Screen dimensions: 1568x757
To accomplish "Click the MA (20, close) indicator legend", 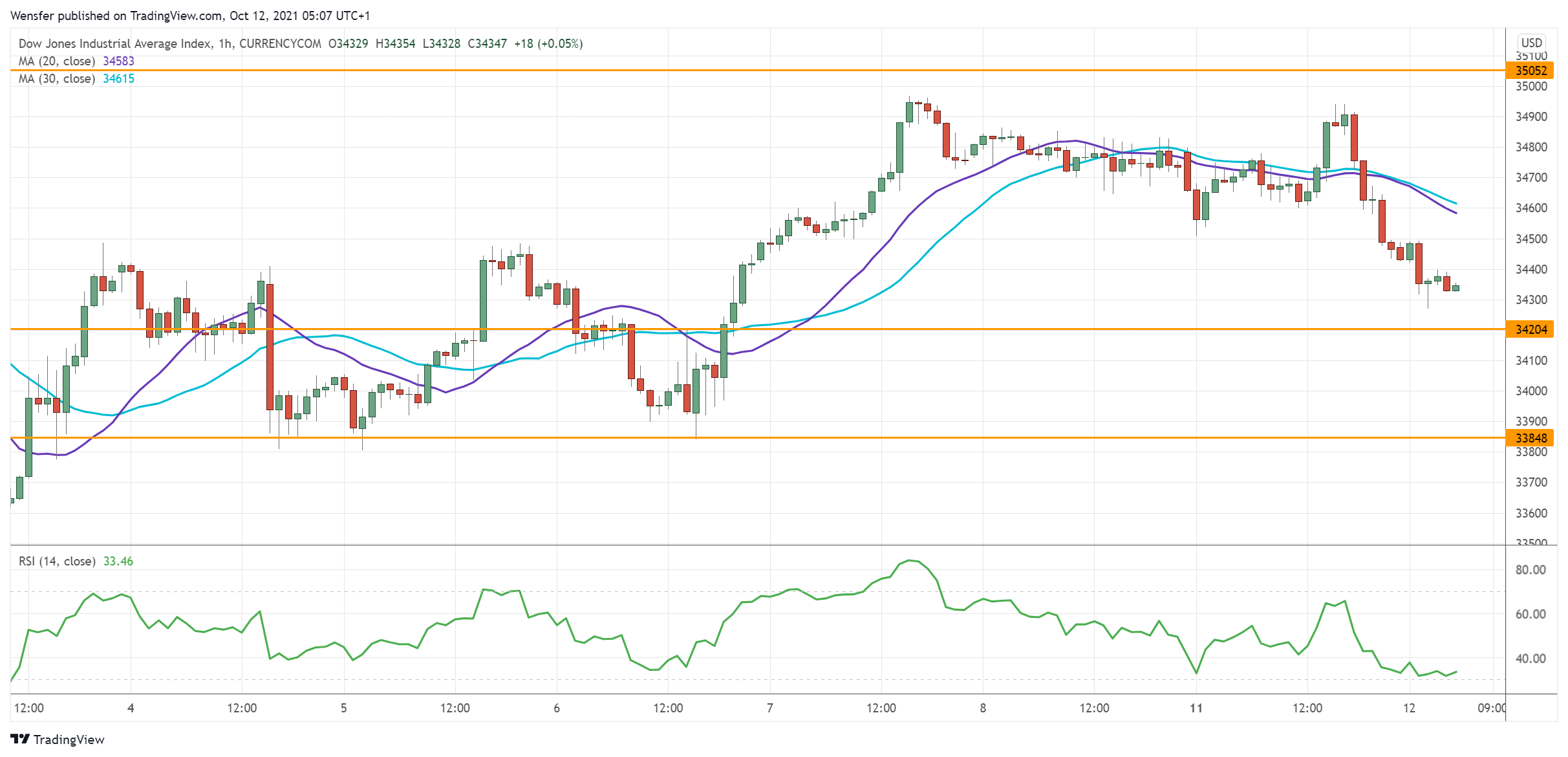I will click(x=57, y=61).
